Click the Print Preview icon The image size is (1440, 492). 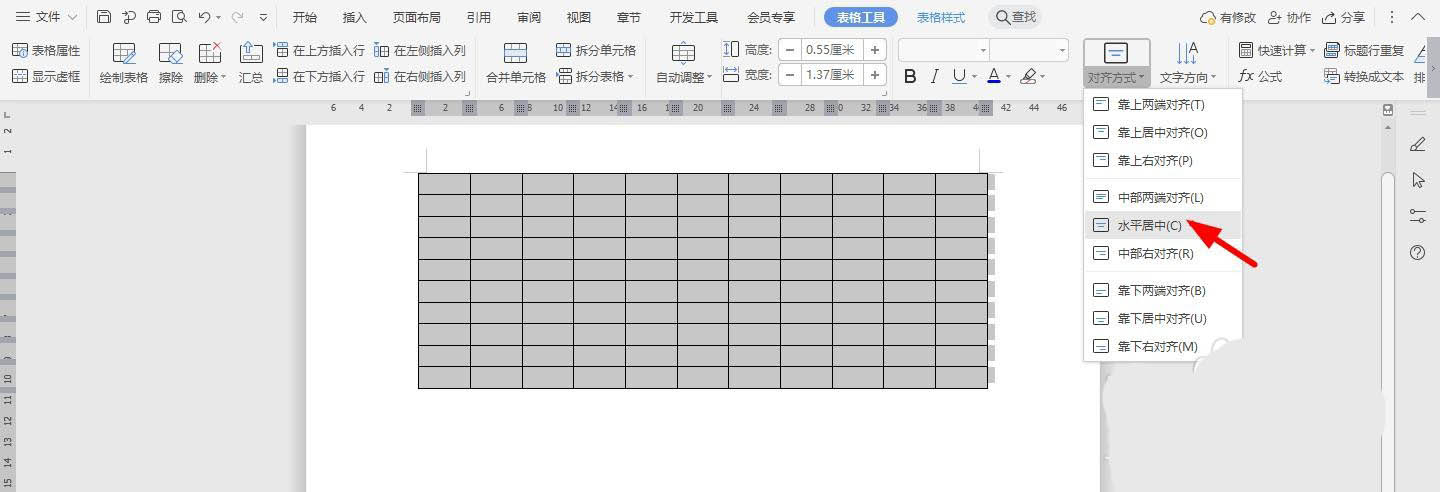[x=179, y=17]
